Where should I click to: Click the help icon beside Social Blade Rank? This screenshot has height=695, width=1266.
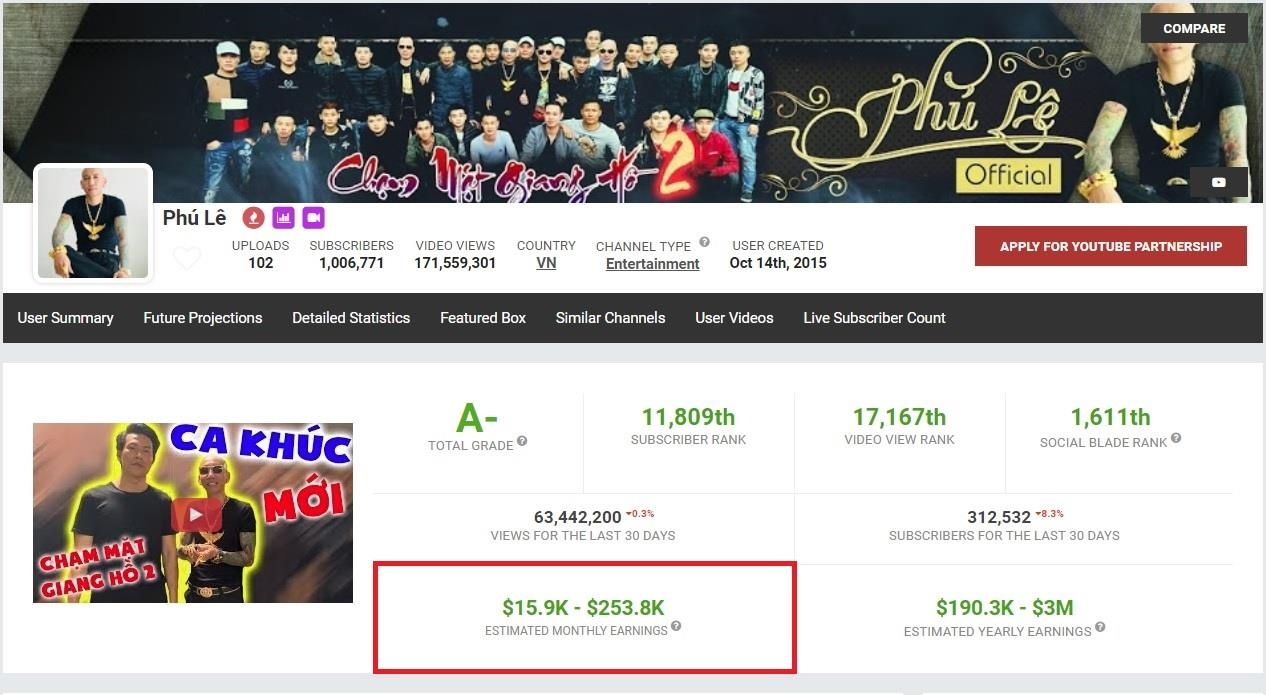tap(1176, 438)
